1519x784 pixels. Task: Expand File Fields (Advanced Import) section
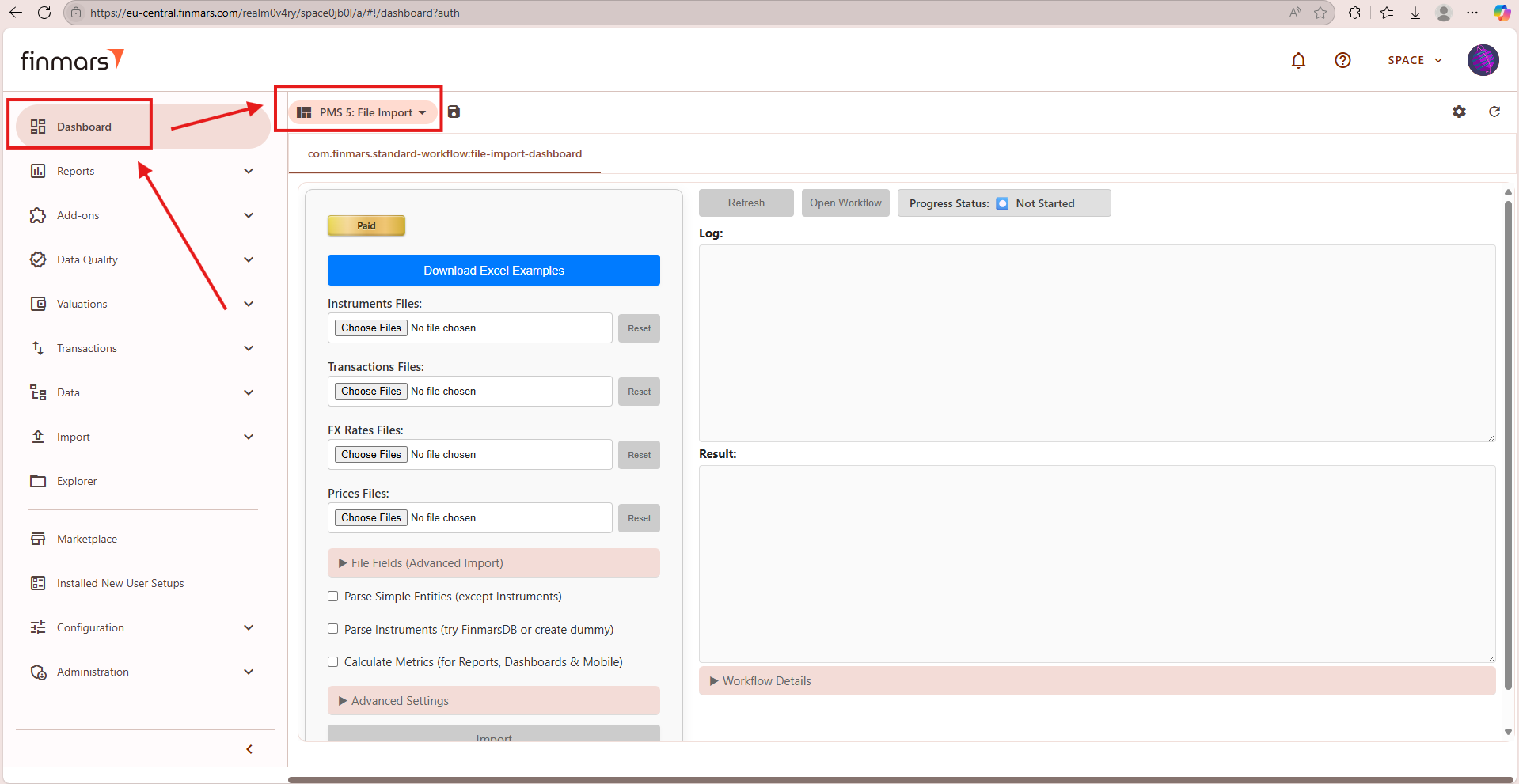494,563
